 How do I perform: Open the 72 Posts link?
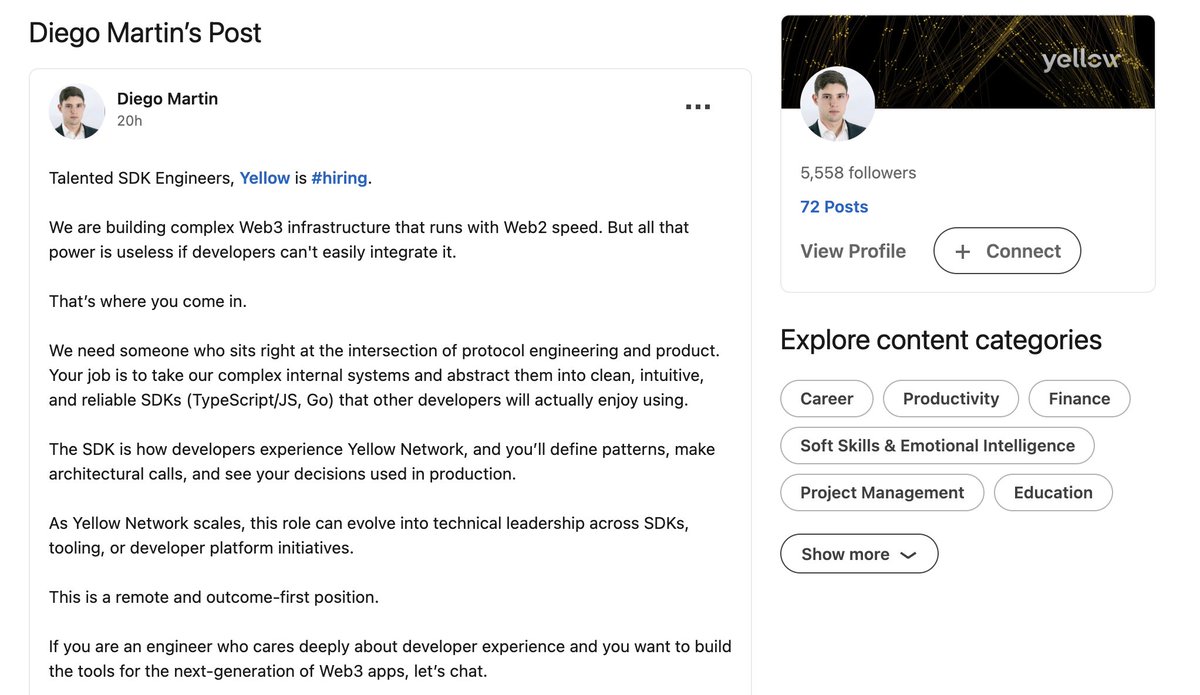pyautogui.click(x=834, y=207)
